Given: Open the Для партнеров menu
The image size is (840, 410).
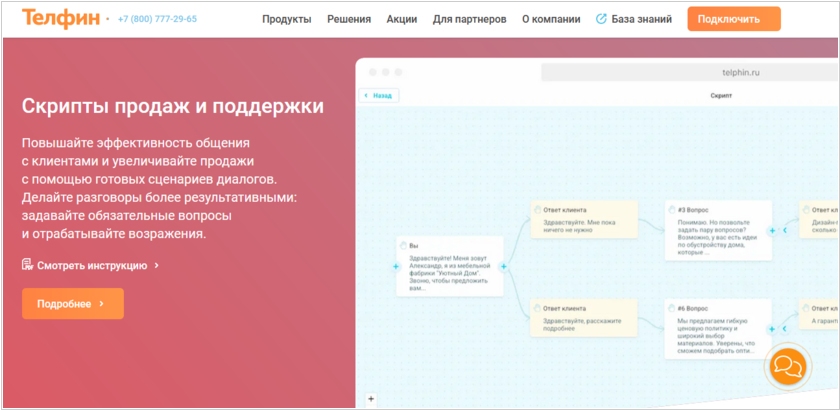Looking at the screenshot, I should [469, 19].
